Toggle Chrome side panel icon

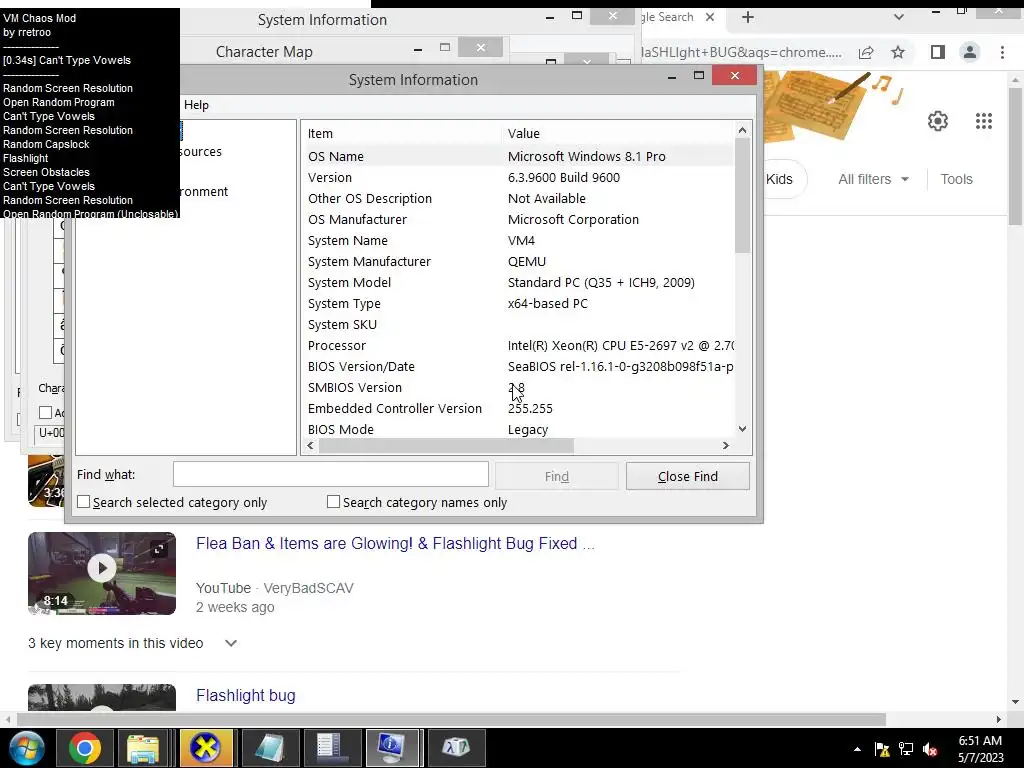(x=938, y=52)
